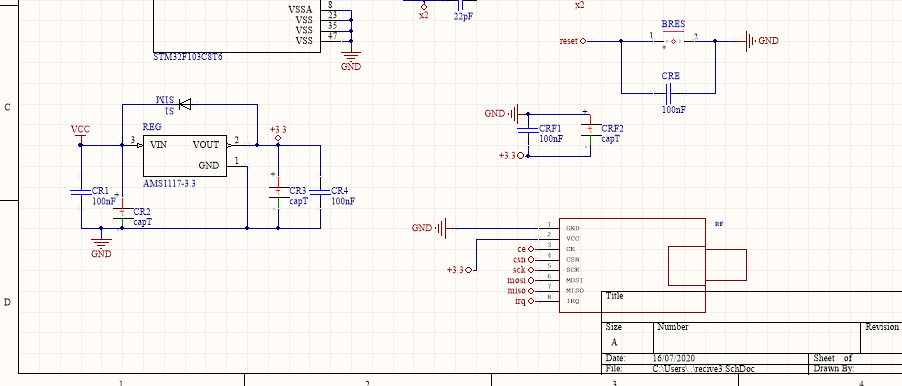Select capacitor CR3 designator
The width and height of the screenshot is (902, 386).
click(x=298, y=190)
